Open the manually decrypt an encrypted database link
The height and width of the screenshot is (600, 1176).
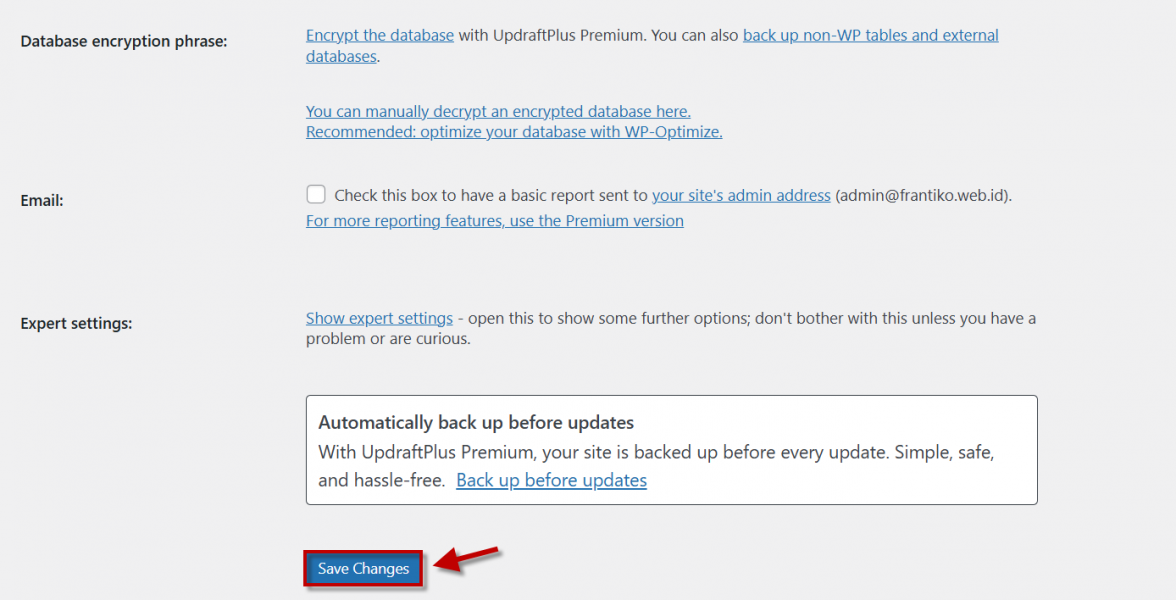pyautogui.click(x=498, y=111)
